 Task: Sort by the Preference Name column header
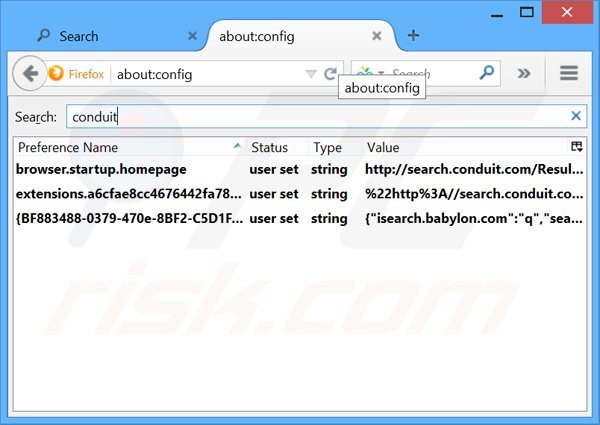click(x=129, y=147)
